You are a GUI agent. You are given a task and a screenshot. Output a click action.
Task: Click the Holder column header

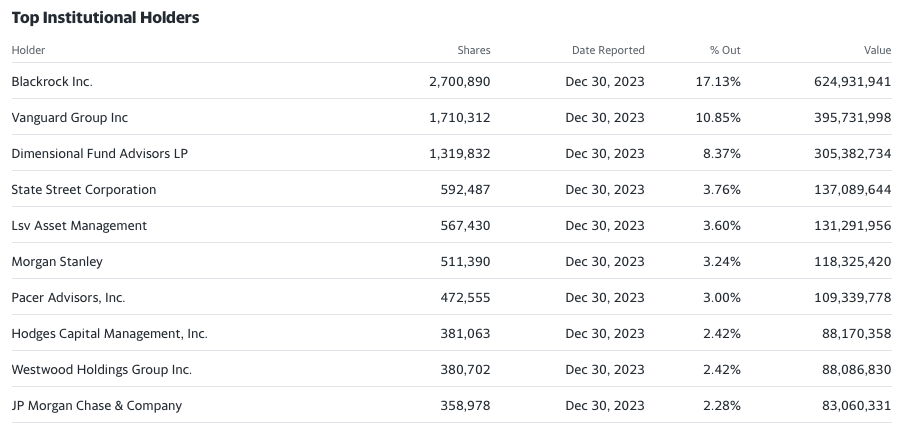[28, 50]
